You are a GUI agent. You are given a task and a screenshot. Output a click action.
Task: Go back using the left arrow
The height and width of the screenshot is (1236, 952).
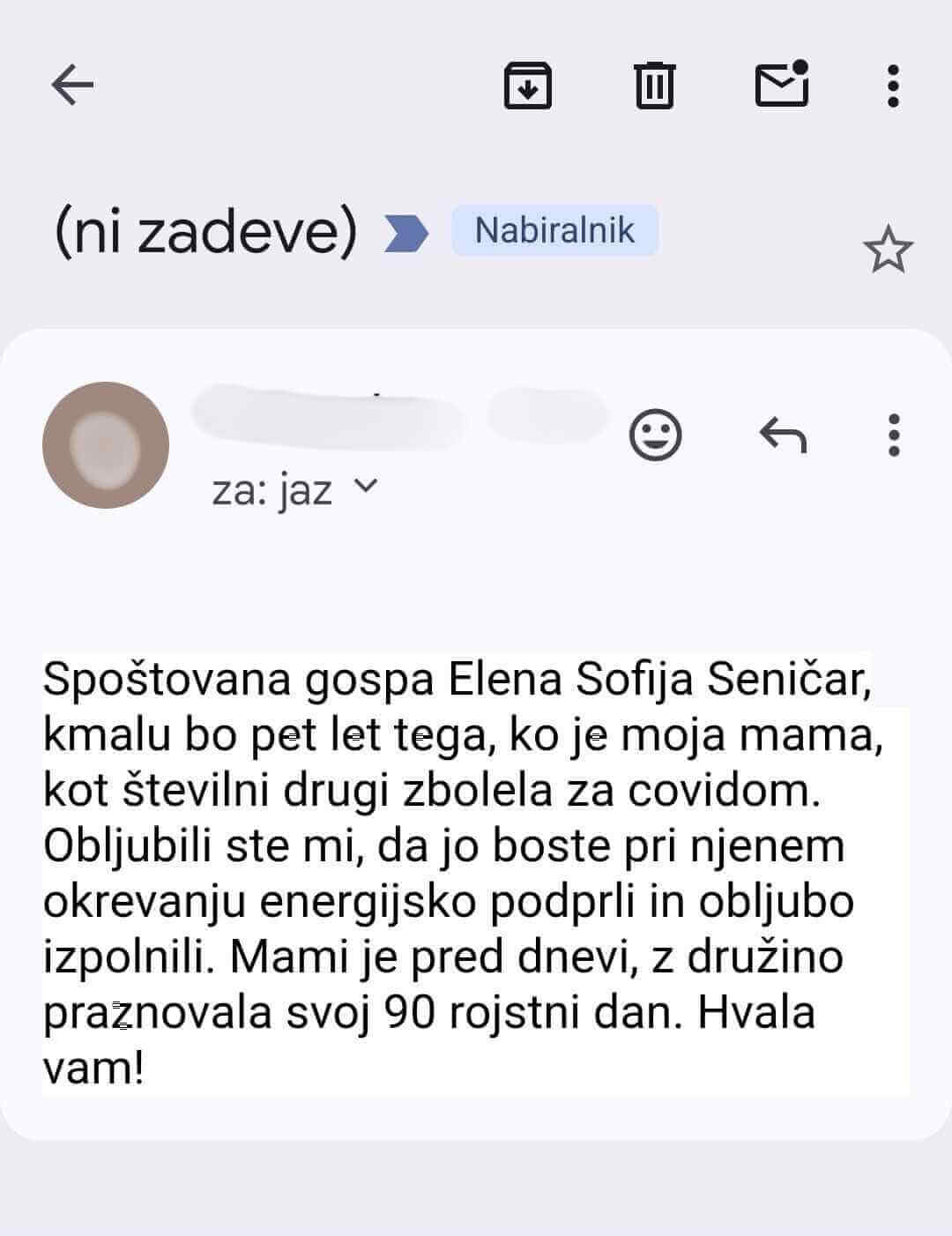(72, 86)
